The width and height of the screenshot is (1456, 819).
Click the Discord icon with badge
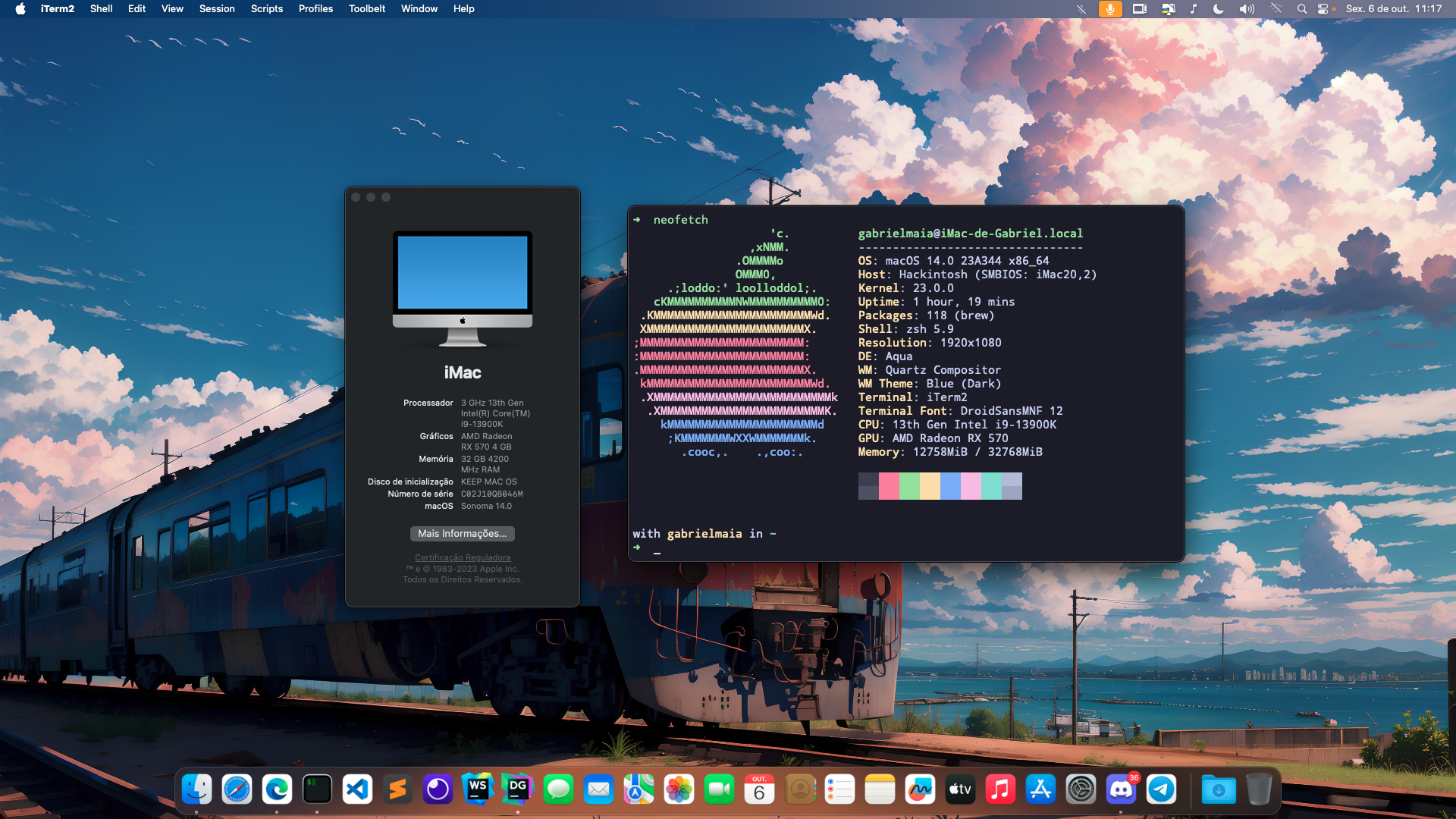point(1121,789)
